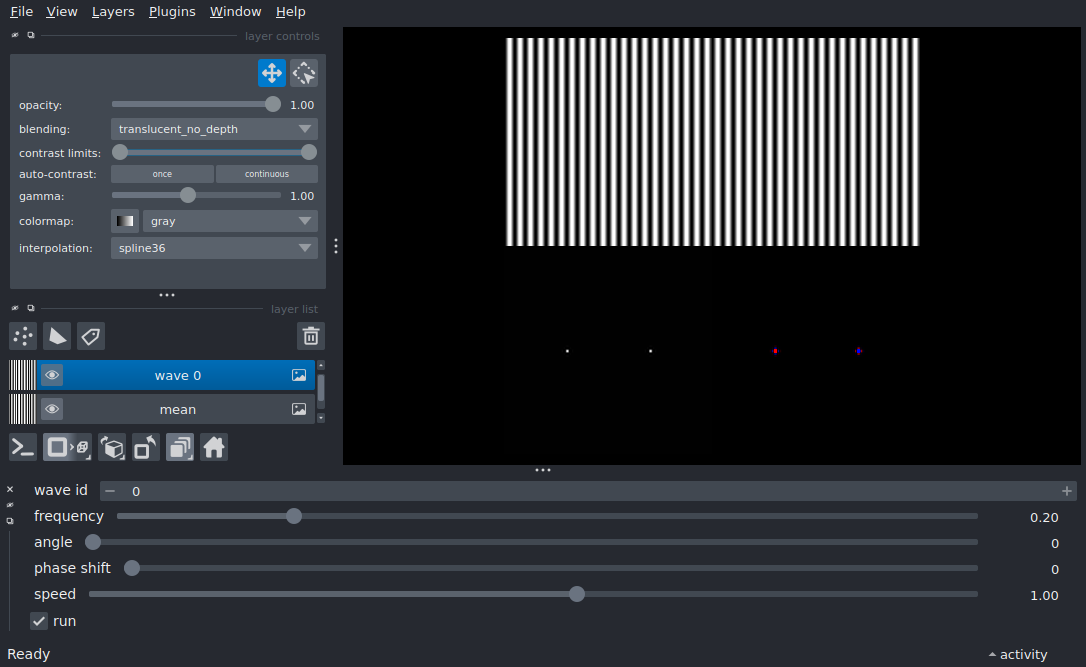This screenshot has height=667, width=1086.
Task: Click the gamma slider handle
Action: pyautogui.click(x=188, y=195)
